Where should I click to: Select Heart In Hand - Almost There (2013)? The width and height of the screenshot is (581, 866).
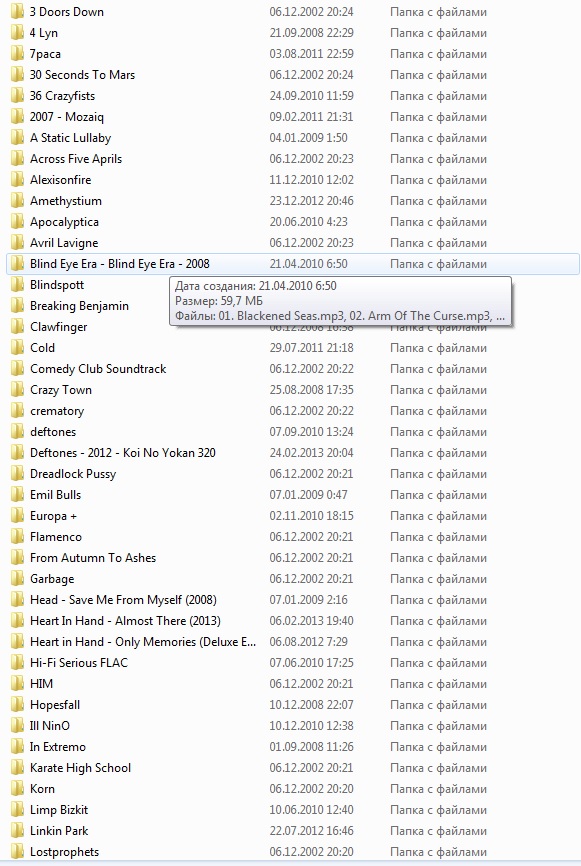pyautogui.click(x=125, y=621)
